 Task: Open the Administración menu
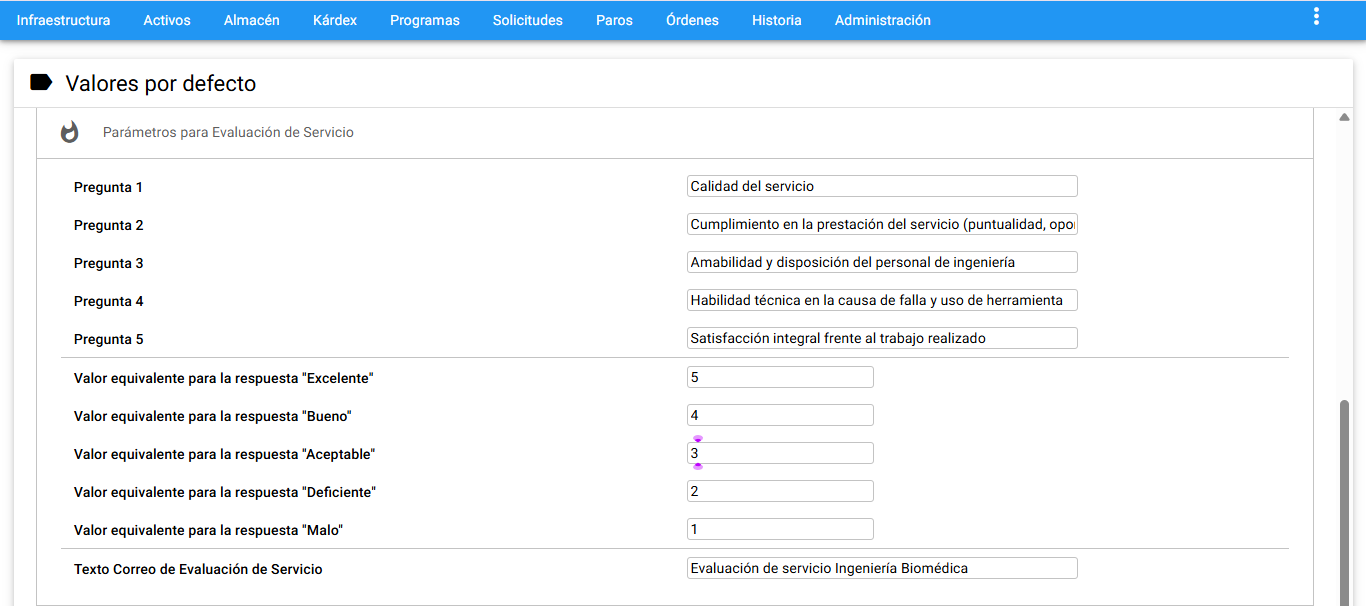[x=883, y=20]
